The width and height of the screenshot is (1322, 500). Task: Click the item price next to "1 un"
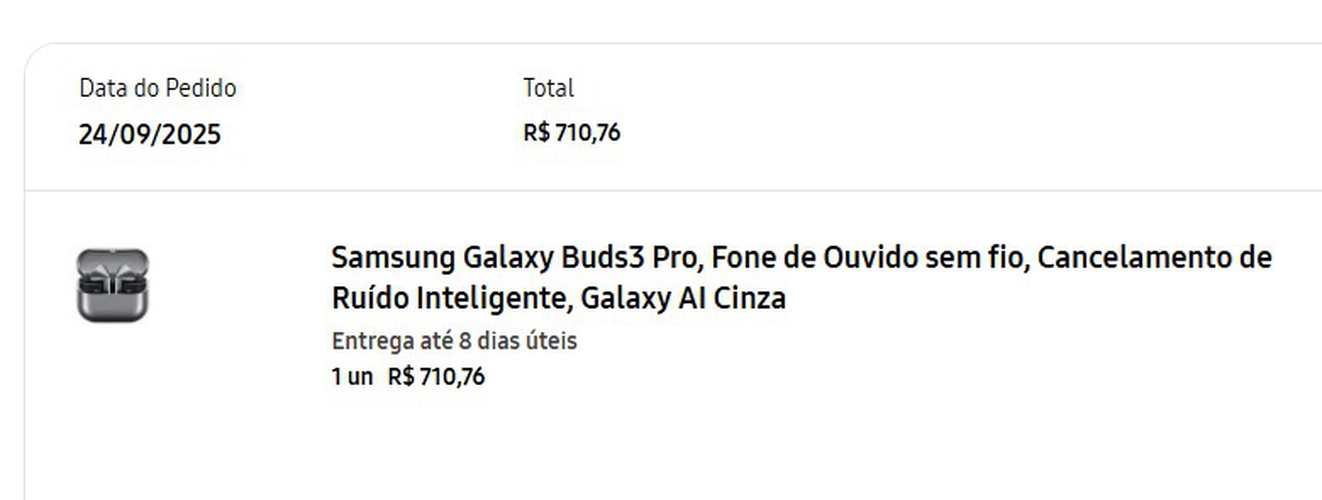(436, 377)
